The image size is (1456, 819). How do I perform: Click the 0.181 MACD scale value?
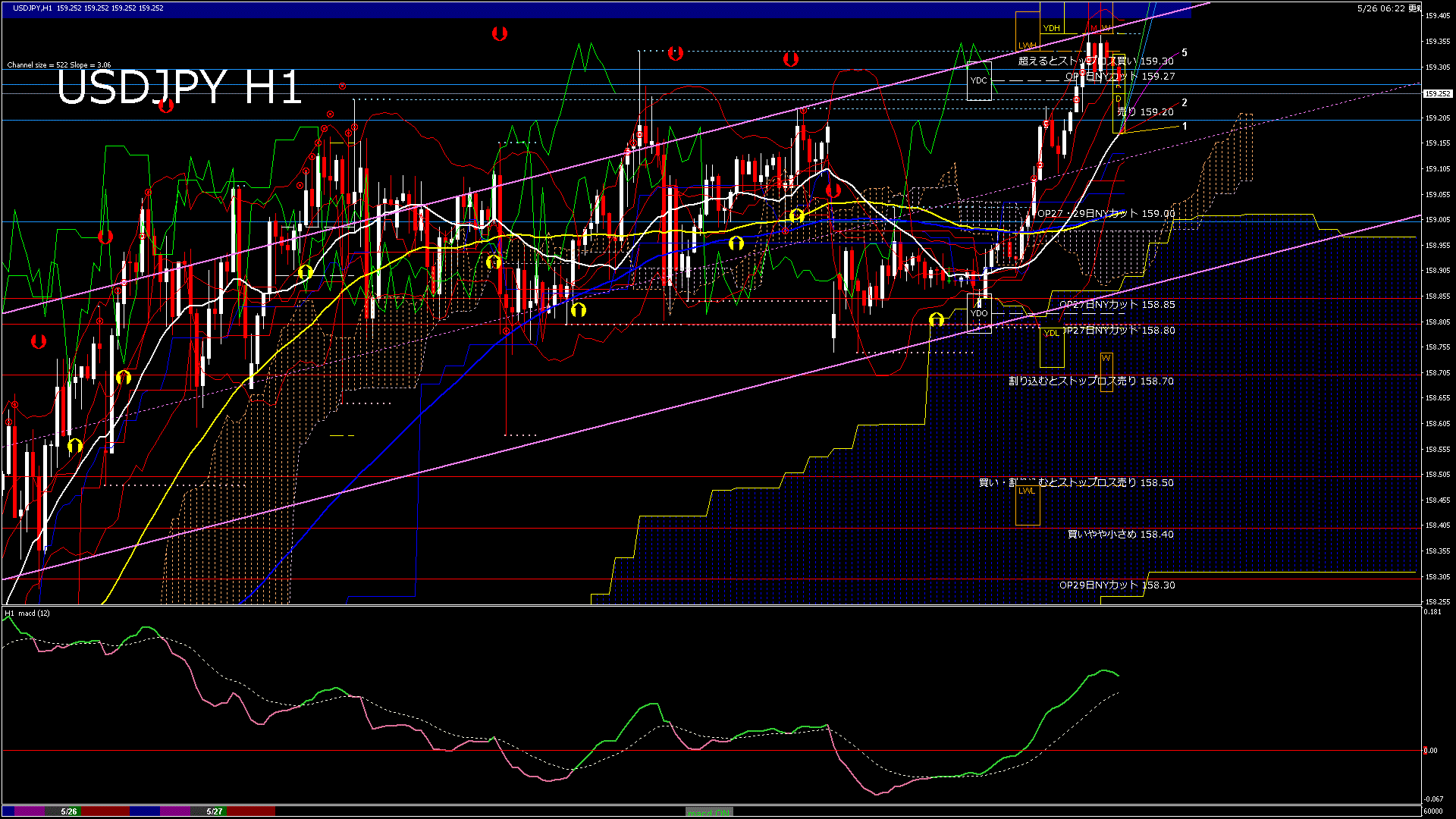click(x=1433, y=612)
